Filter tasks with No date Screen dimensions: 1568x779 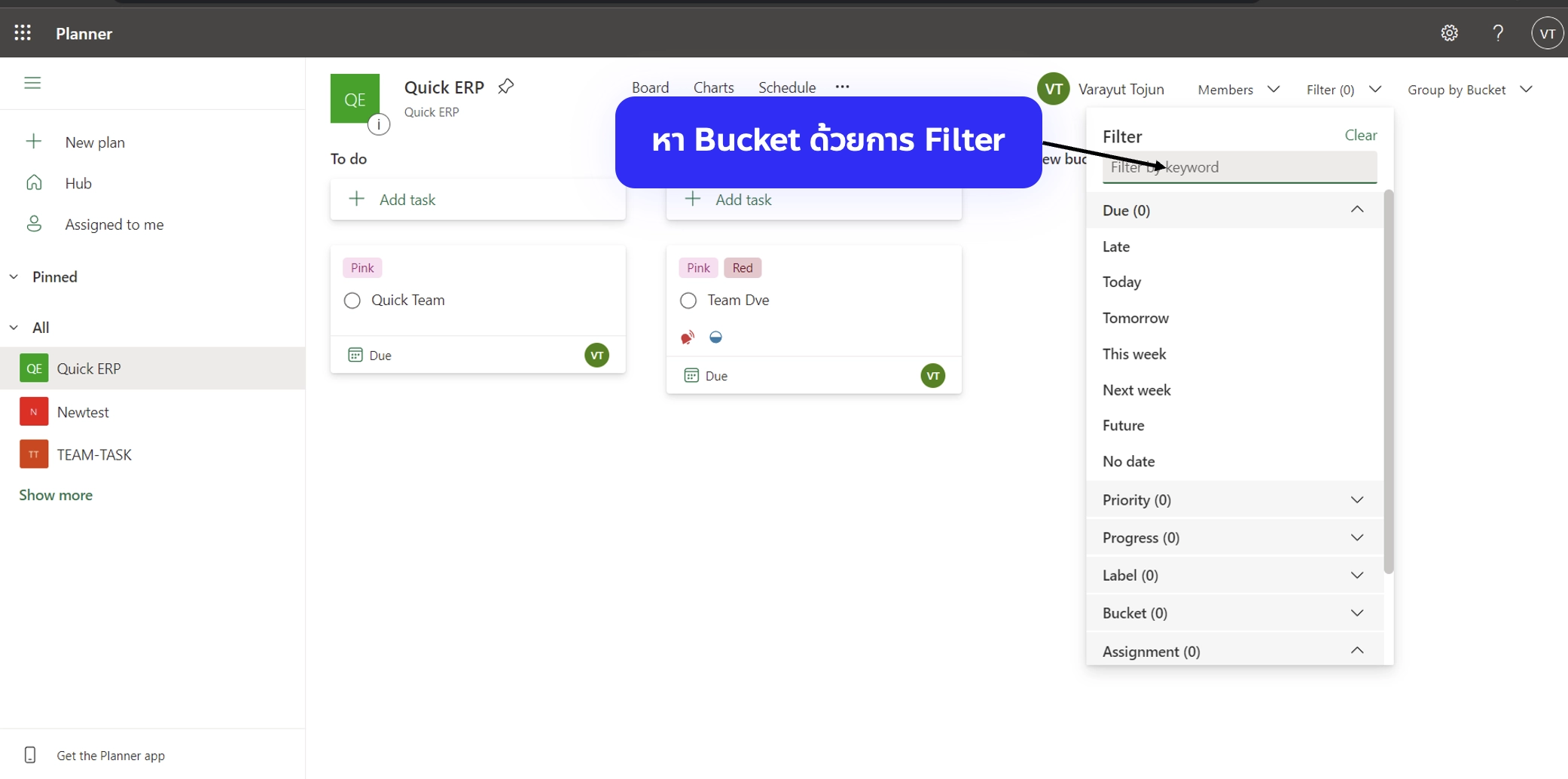pos(1128,461)
